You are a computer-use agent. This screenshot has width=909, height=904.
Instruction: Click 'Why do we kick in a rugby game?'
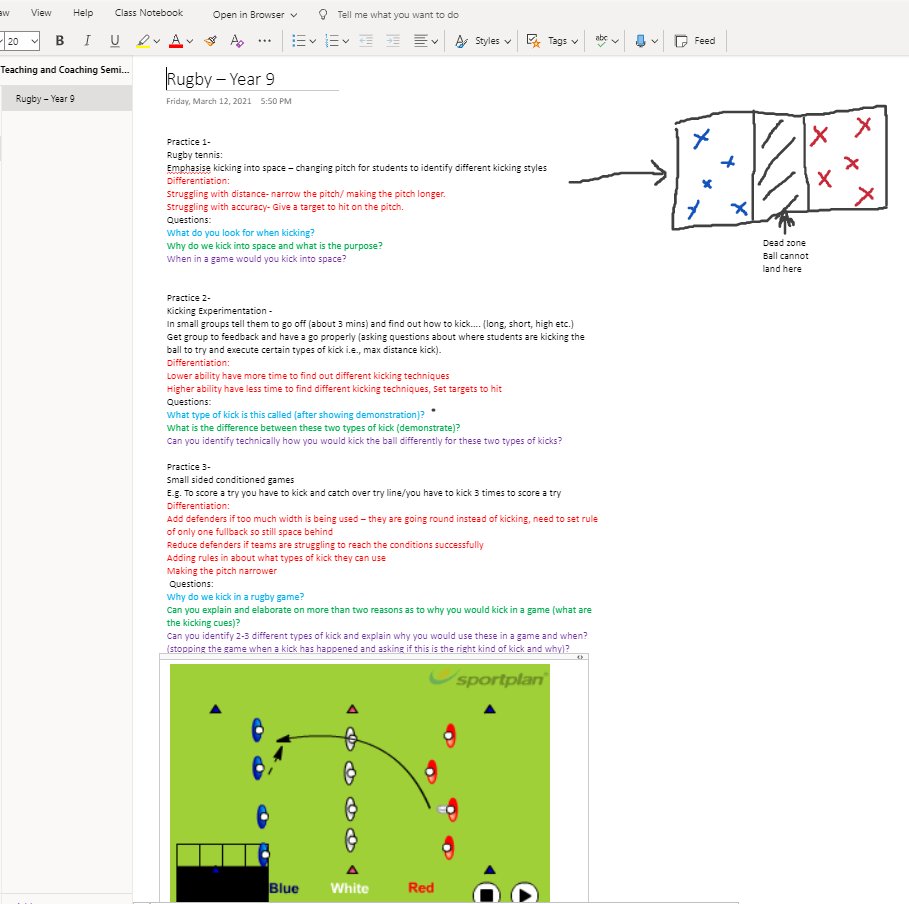[235, 597]
